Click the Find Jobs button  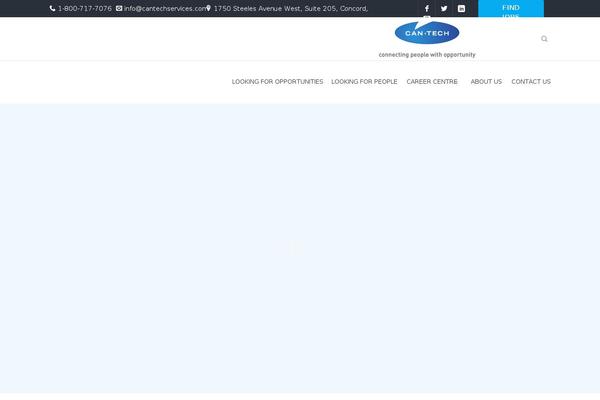(511, 8)
